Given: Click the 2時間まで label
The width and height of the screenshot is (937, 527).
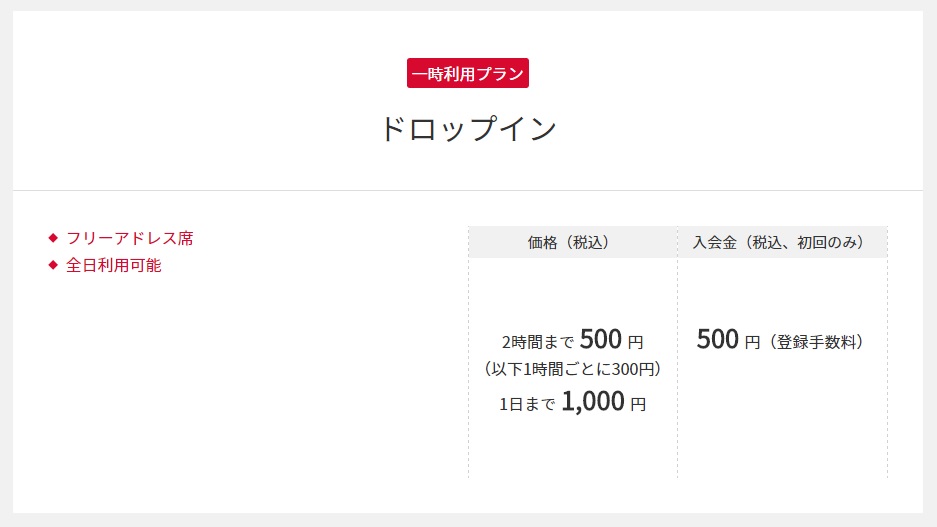Looking at the screenshot, I should click(538, 342).
